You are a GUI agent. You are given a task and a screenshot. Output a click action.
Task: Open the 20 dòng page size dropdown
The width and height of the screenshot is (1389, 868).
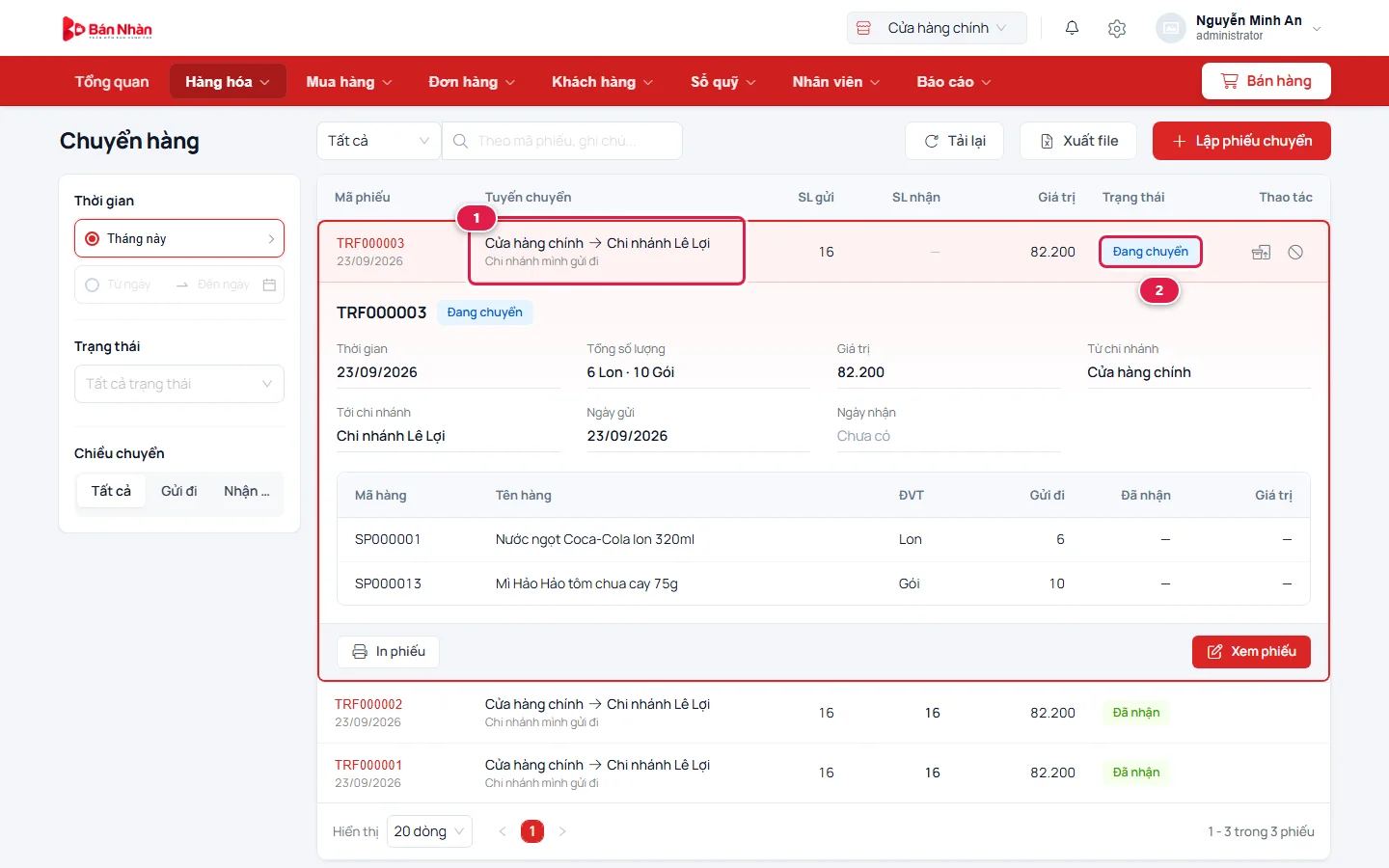click(x=429, y=831)
